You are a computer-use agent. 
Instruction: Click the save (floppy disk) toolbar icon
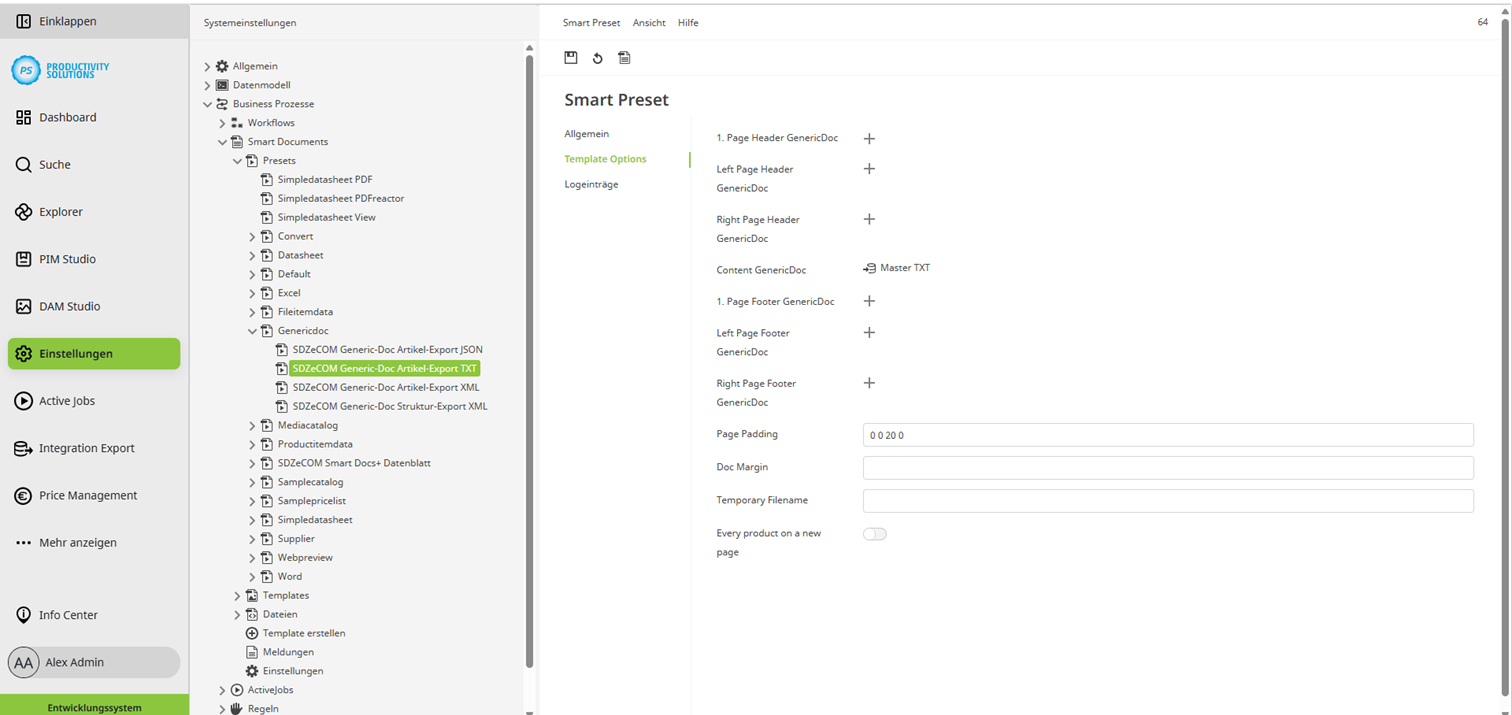tap(571, 57)
